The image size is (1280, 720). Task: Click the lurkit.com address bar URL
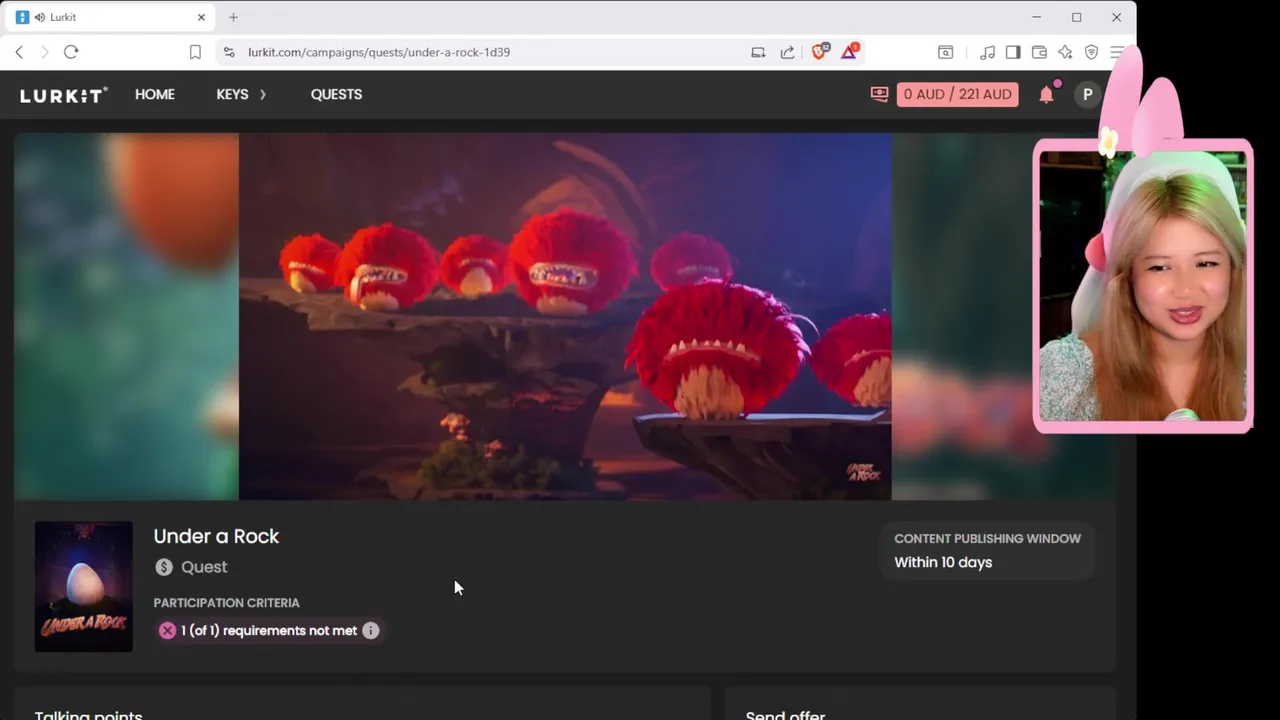point(379,52)
